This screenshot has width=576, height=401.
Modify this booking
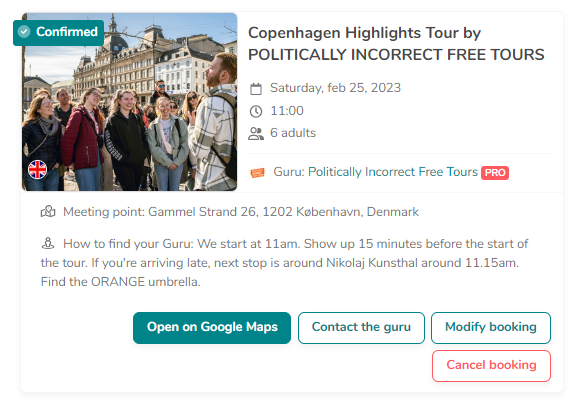point(491,328)
